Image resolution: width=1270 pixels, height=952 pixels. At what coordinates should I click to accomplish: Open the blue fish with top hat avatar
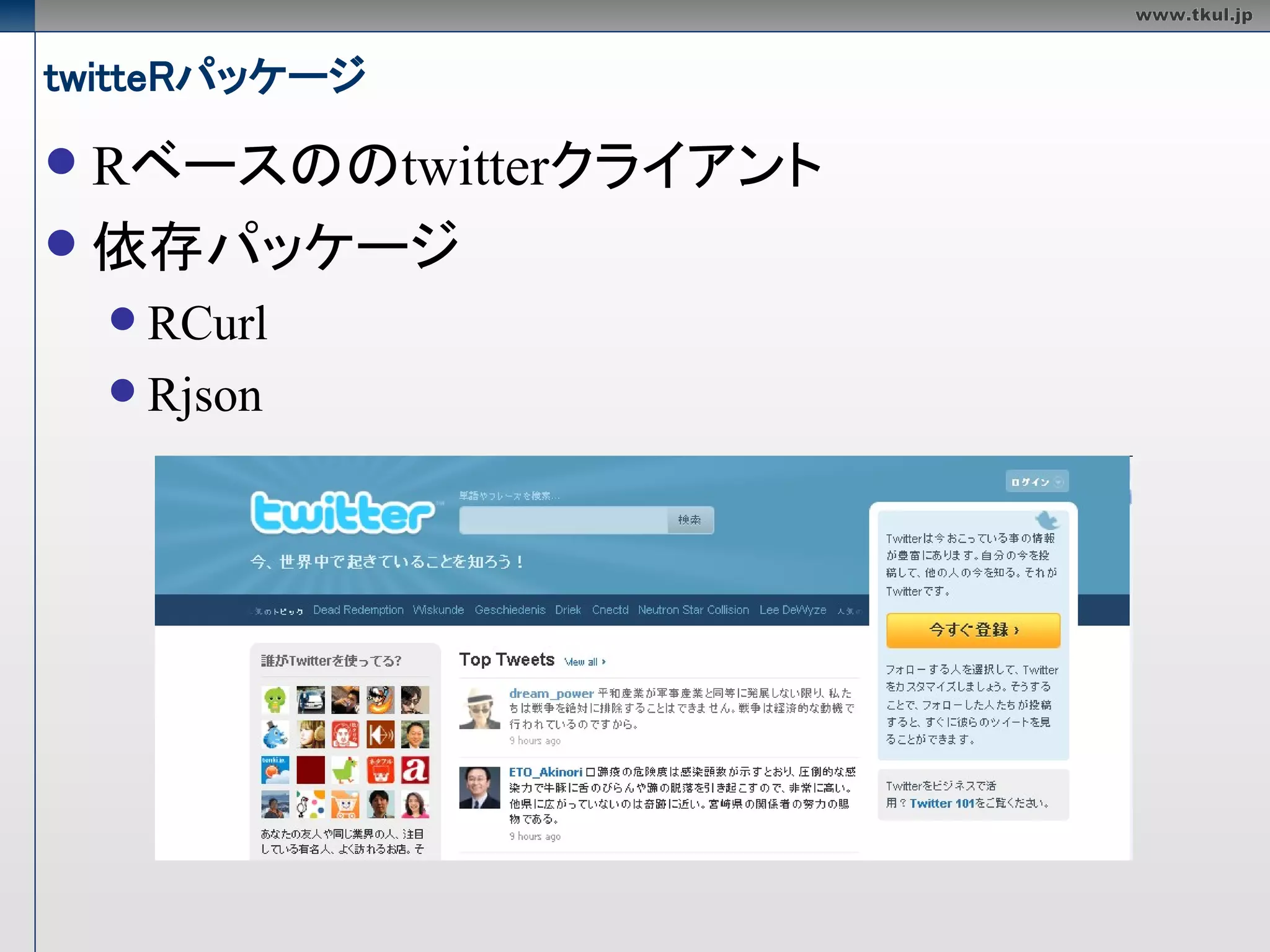point(275,735)
